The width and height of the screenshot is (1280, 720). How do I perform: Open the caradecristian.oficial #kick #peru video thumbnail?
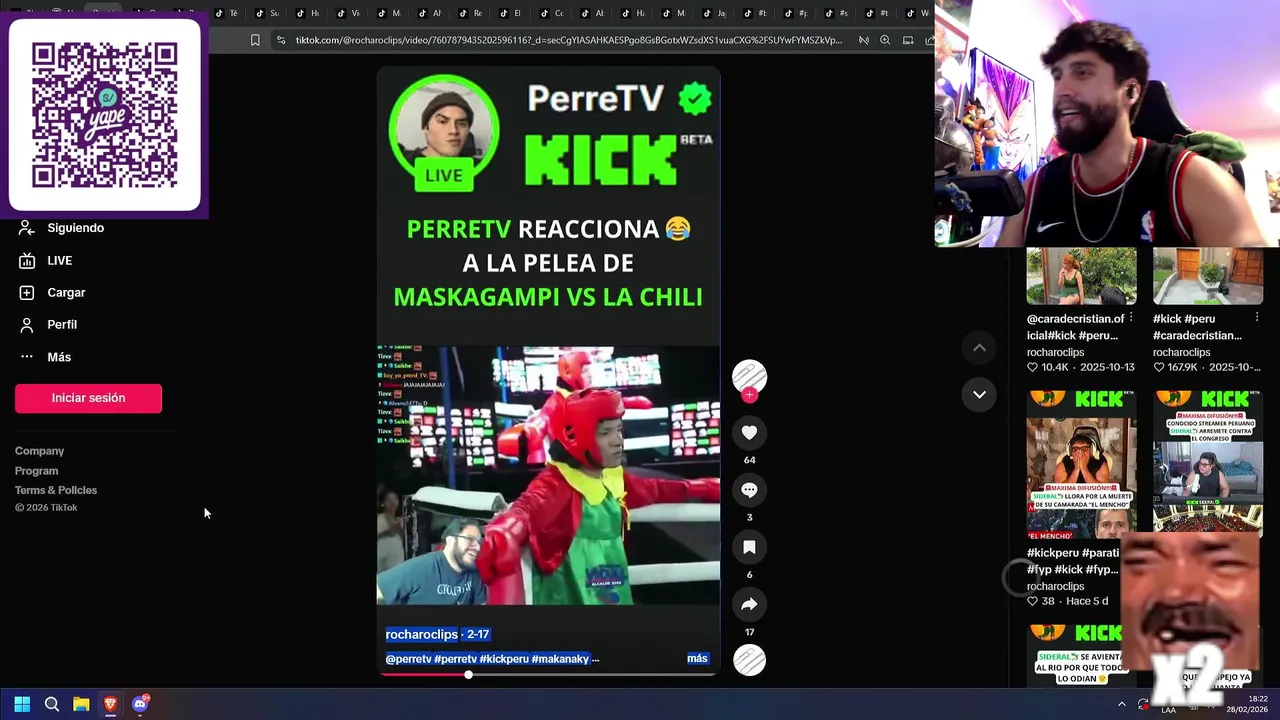pyautogui.click(x=1081, y=276)
